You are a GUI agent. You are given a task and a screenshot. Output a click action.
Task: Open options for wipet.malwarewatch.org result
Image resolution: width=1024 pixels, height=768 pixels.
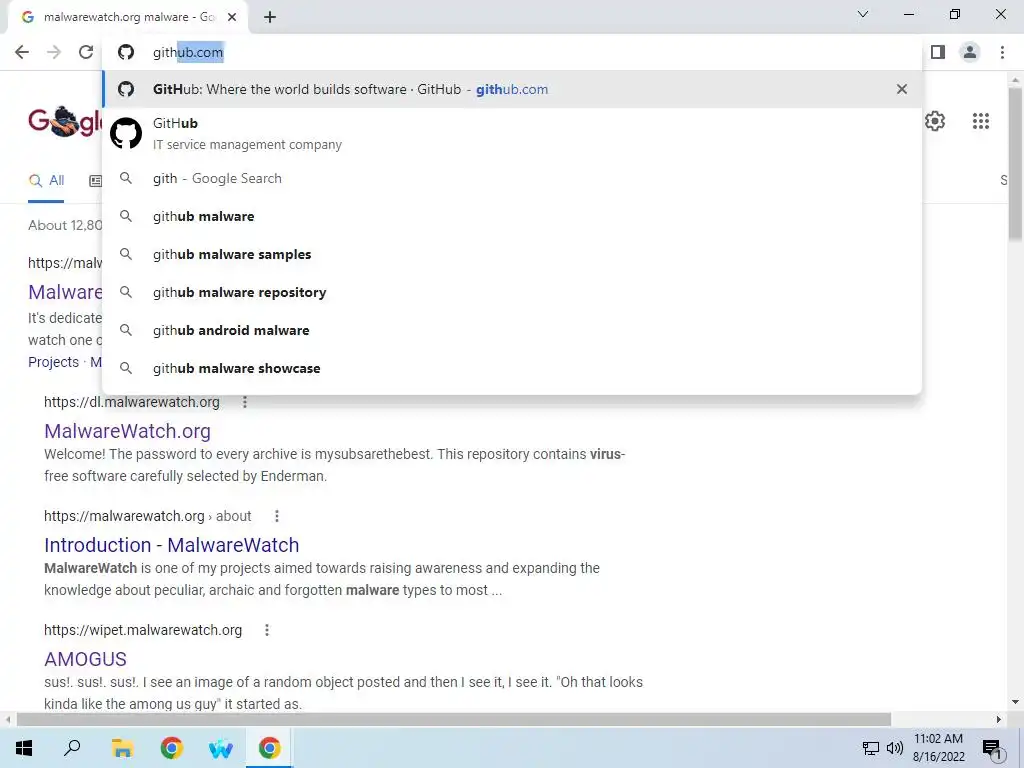[266, 630]
